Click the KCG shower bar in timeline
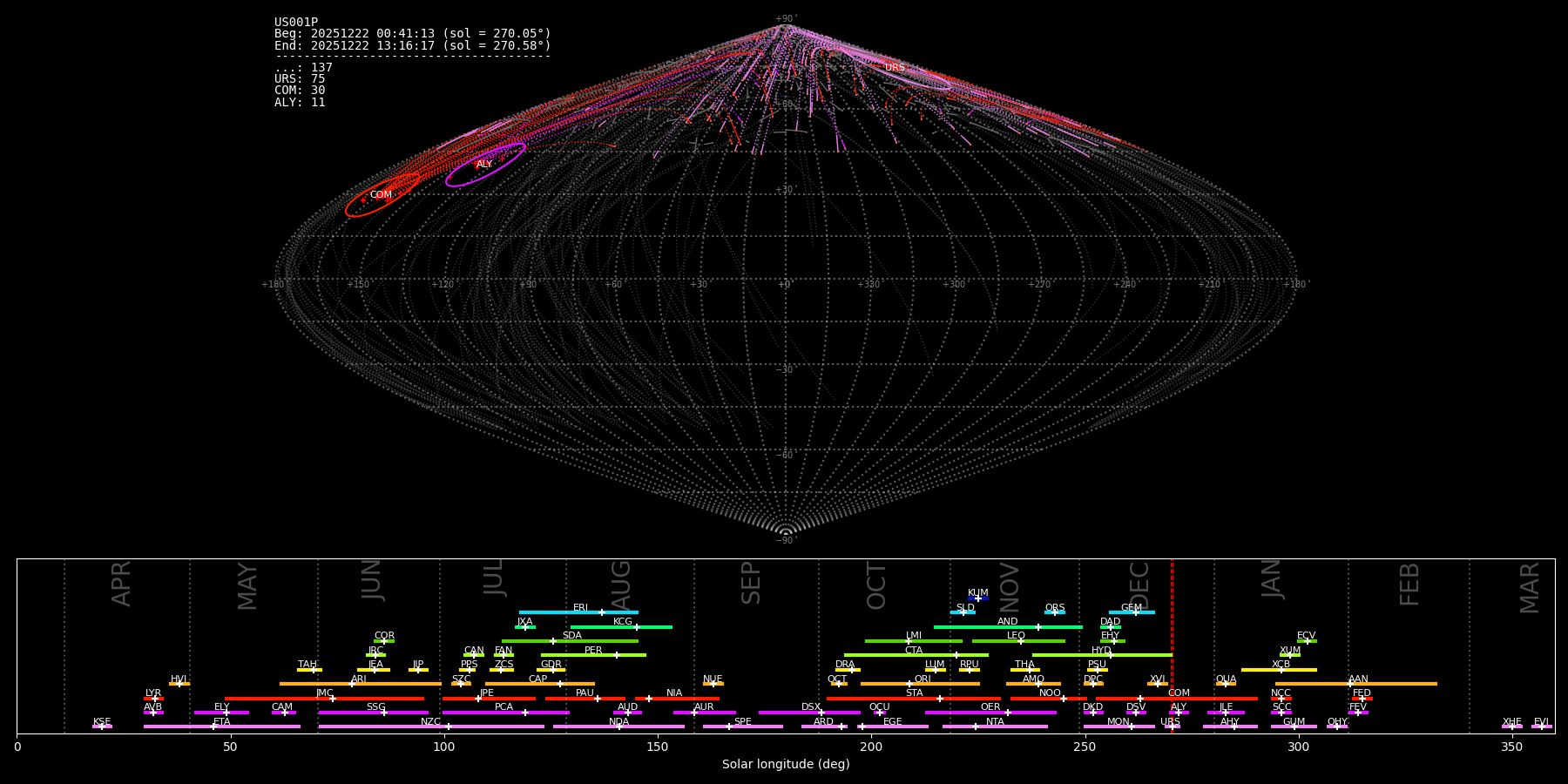The height and width of the screenshot is (784, 1568). pyautogui.click(x=621, y=626)
